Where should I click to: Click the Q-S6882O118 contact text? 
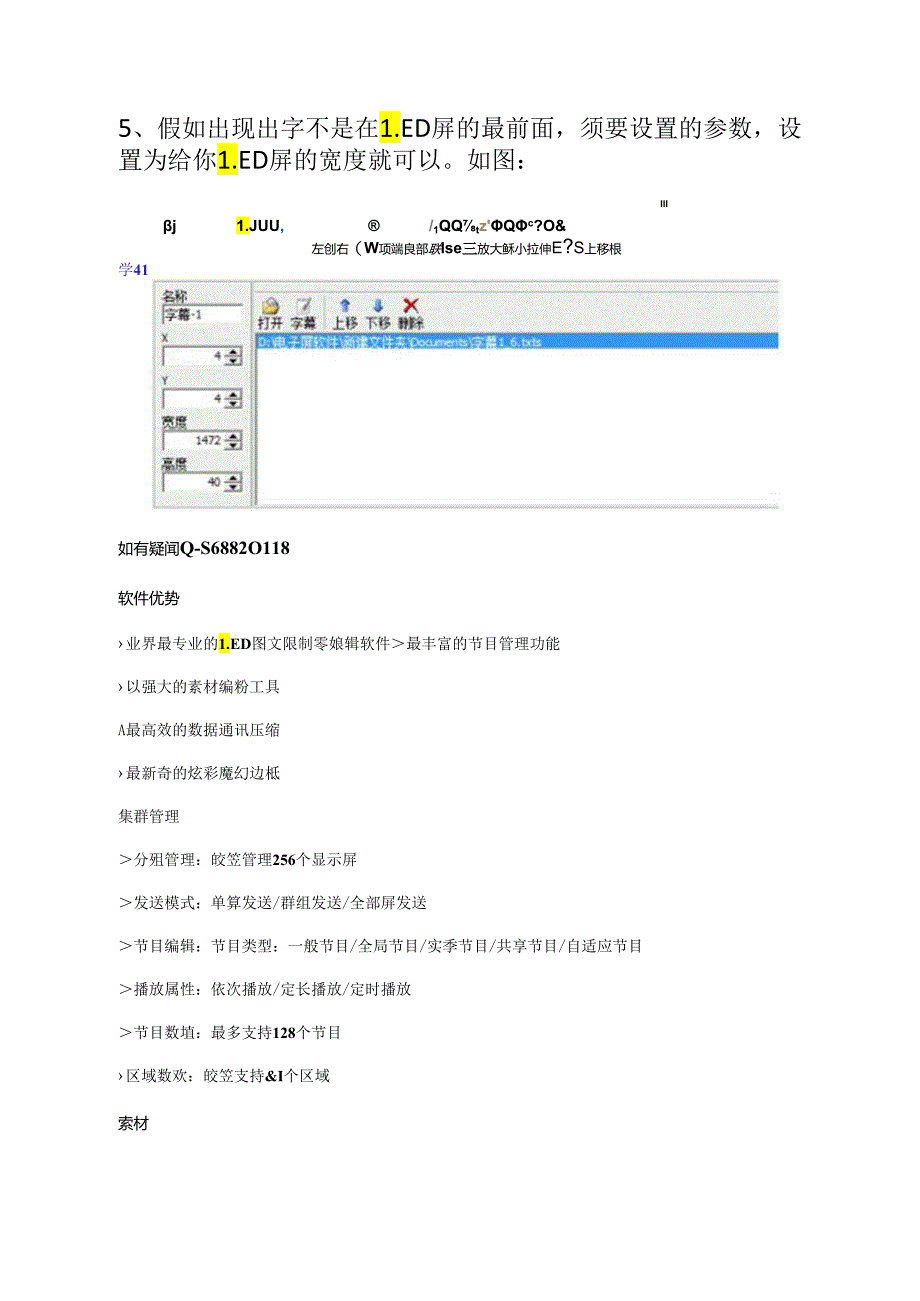click(x=232, y=548)
